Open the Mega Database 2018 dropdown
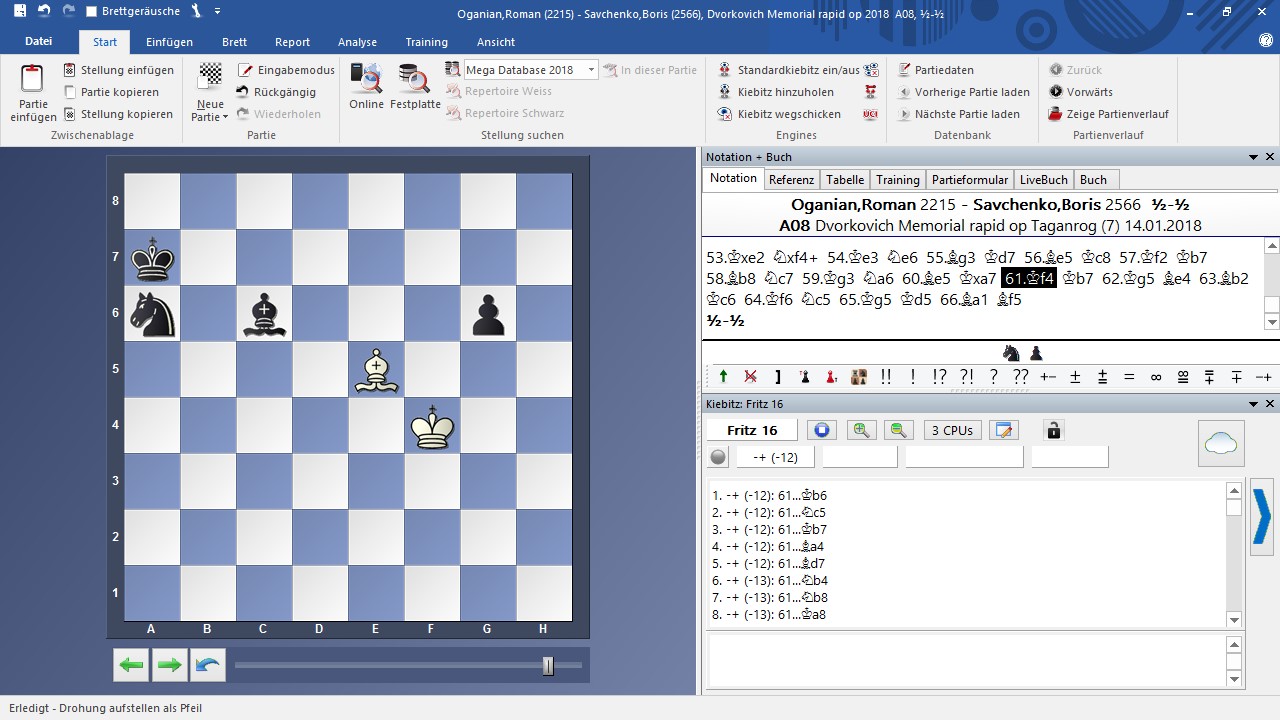 pyautogui.click(x=591, y=70)
